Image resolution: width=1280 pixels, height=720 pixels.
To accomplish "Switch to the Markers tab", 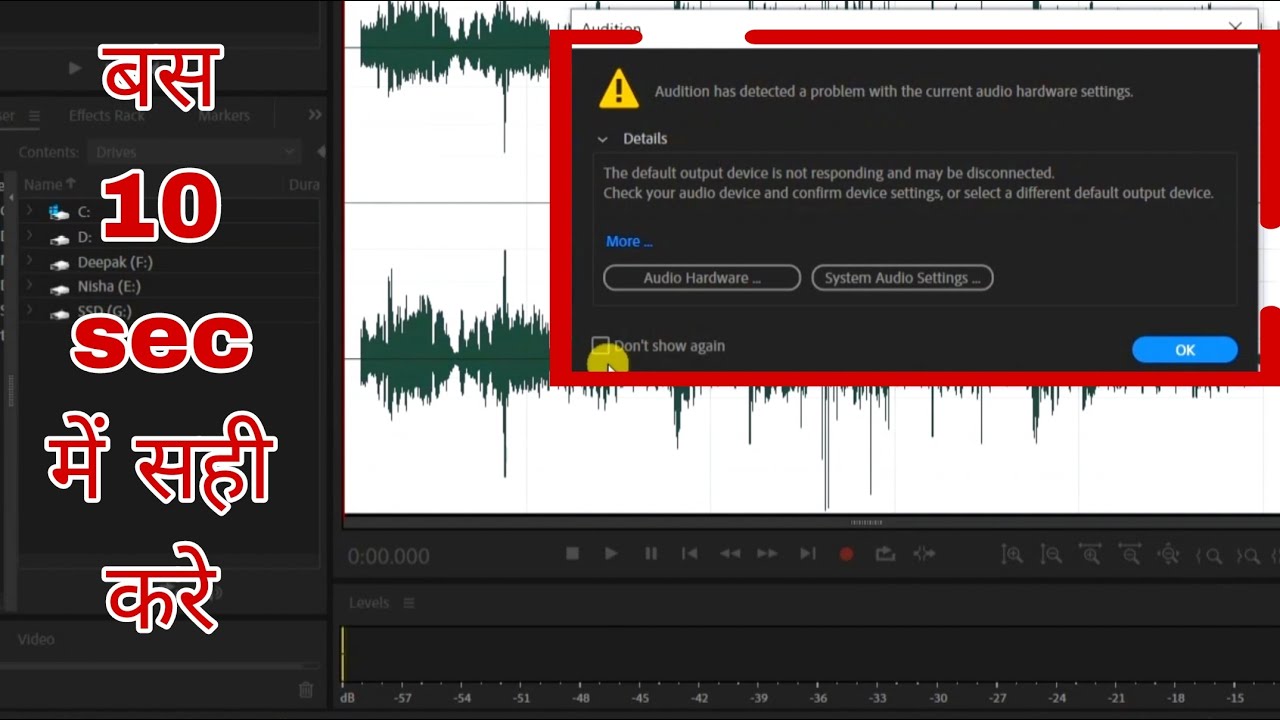I will coord(224,115).
